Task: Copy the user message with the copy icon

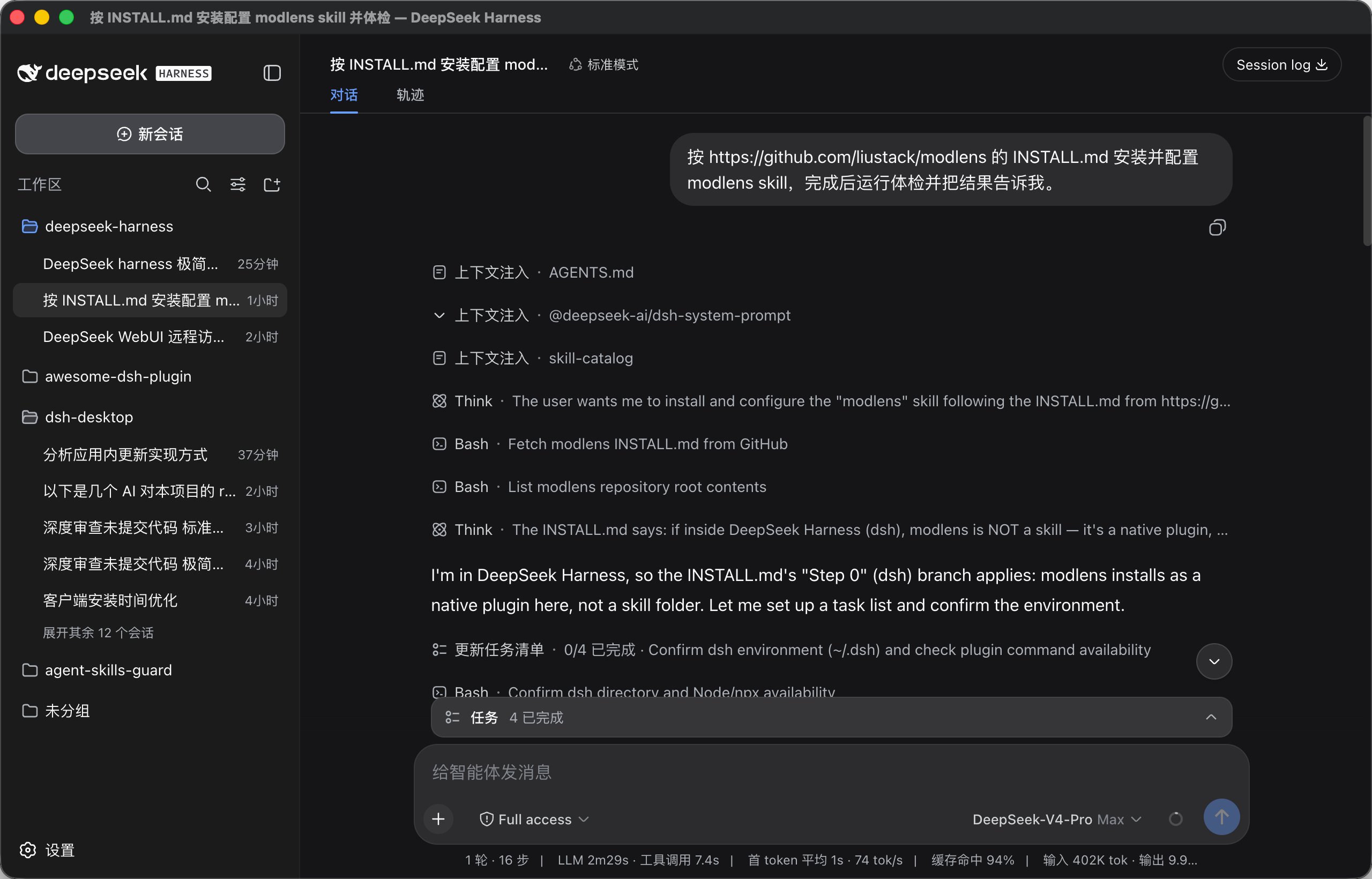Action: tap(1217, 228)
